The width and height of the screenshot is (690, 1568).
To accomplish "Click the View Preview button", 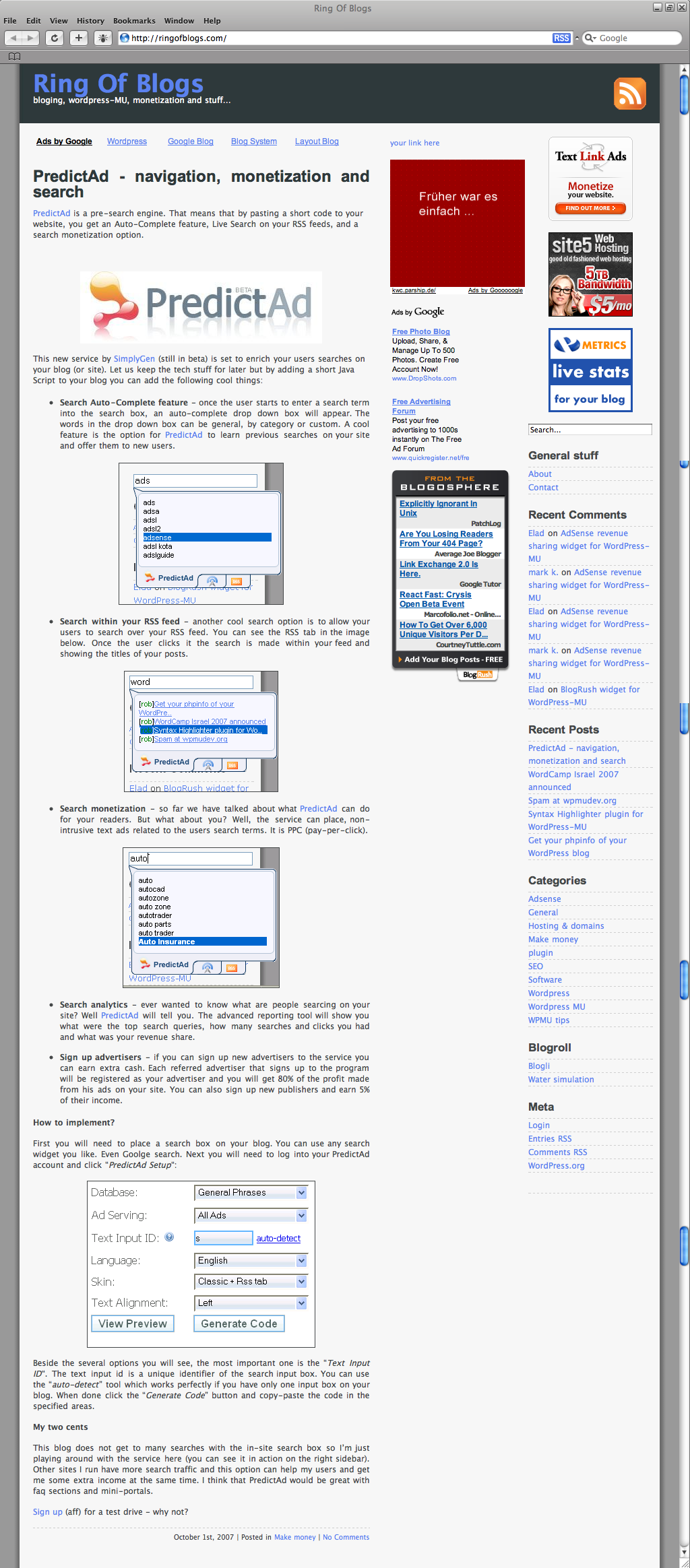I will (133, 1324).
